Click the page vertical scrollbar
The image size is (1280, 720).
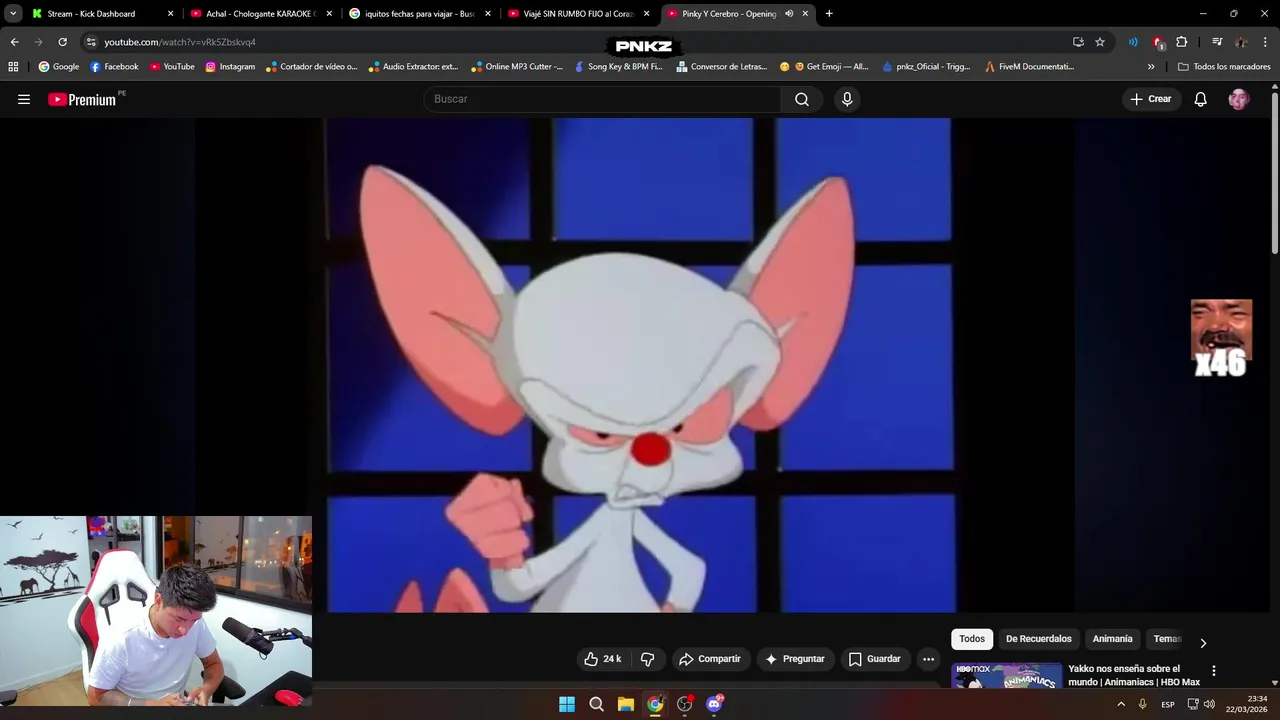[1275, 172]
